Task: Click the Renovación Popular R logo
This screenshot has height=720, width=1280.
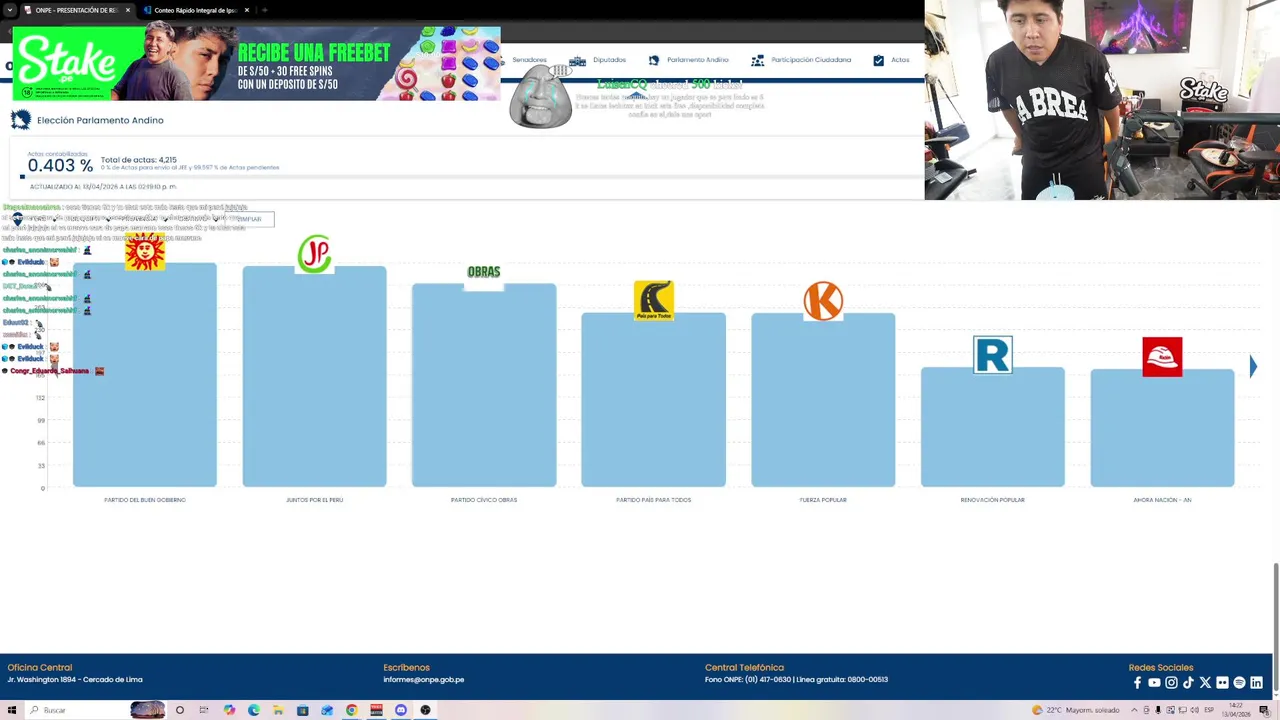Action: coord(993,355)
